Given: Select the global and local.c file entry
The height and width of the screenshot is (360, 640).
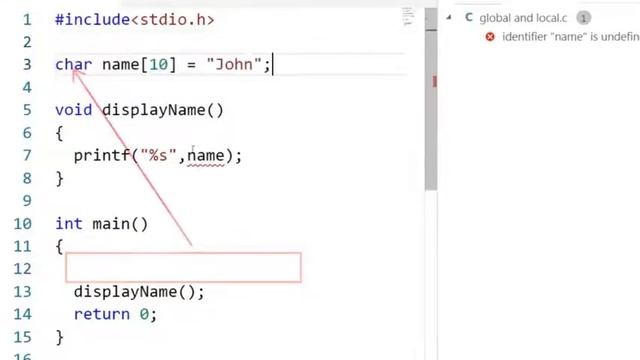Looking at the screenshot, I should coord(523,18).
